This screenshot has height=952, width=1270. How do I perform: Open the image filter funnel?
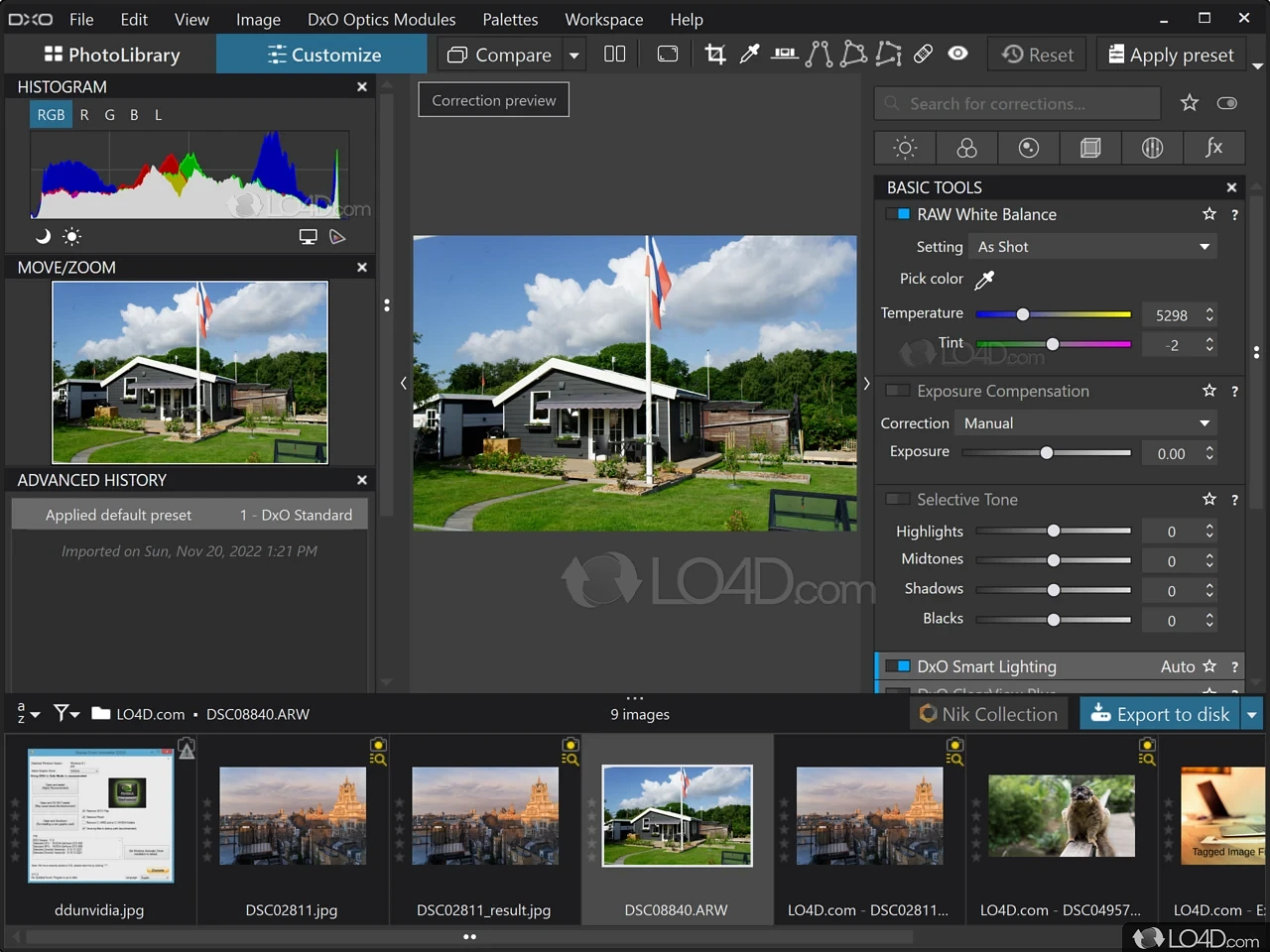point(66,713)
